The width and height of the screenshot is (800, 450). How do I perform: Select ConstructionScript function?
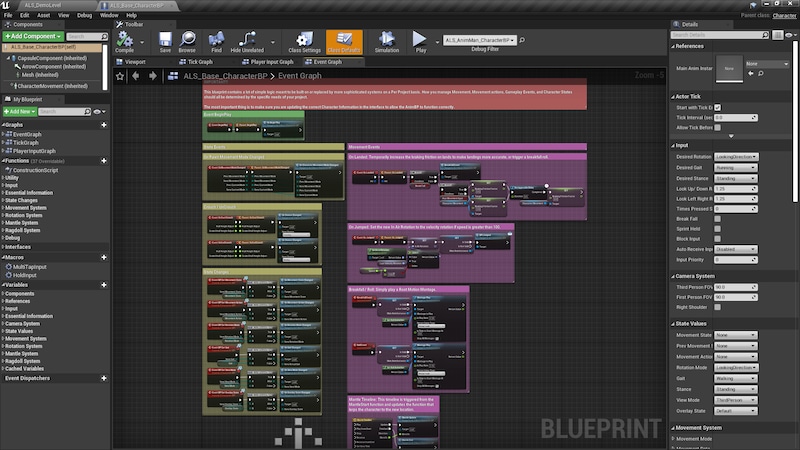(35, 170)
